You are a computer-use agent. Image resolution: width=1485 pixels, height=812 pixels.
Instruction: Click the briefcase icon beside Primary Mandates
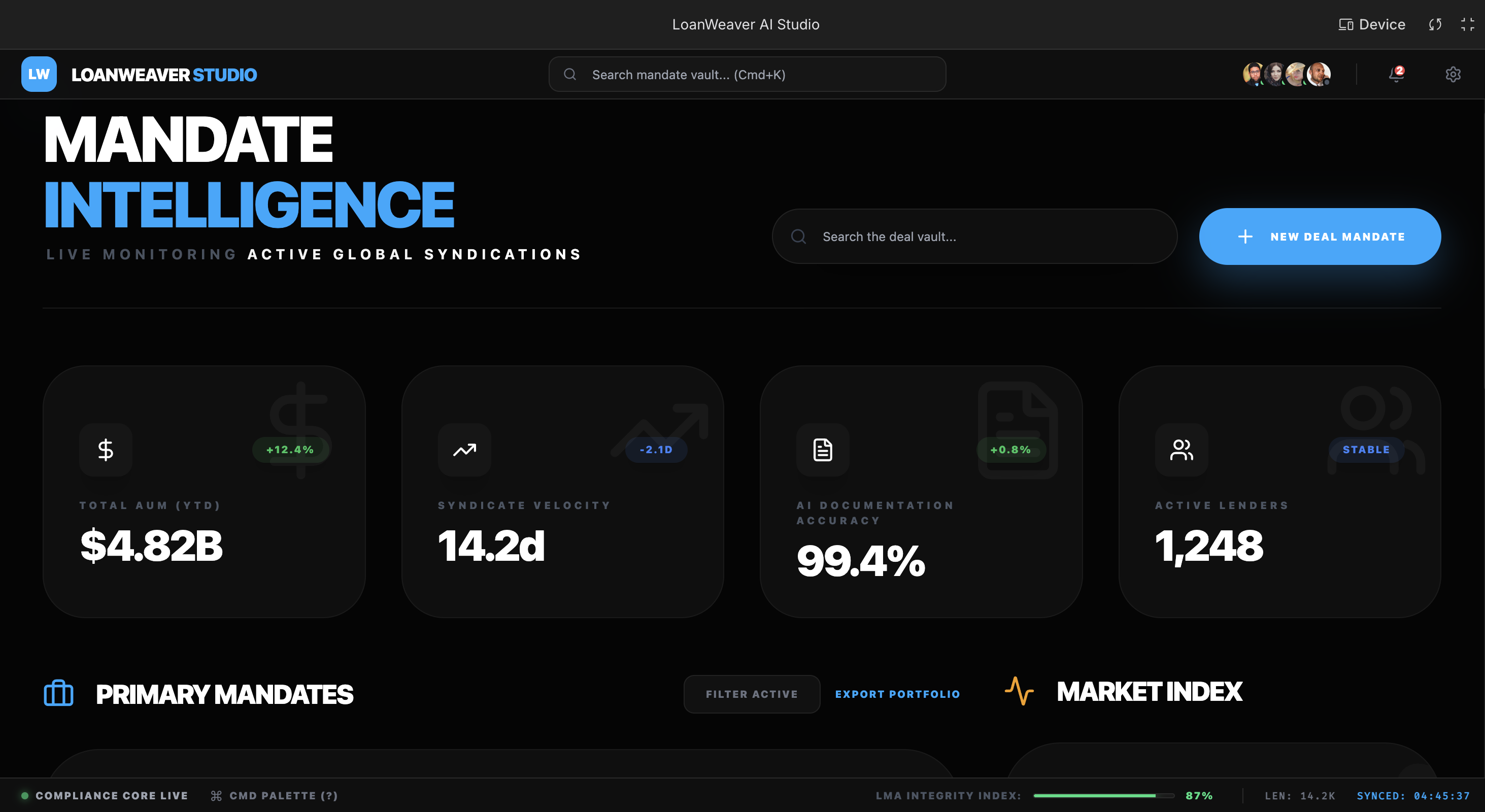(59, 693)
